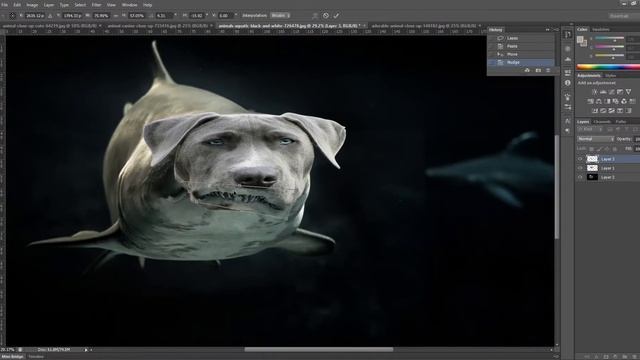Viewport: 640px width, 360px height.
Task: Open the Window menu
Action: pos(129,5)
